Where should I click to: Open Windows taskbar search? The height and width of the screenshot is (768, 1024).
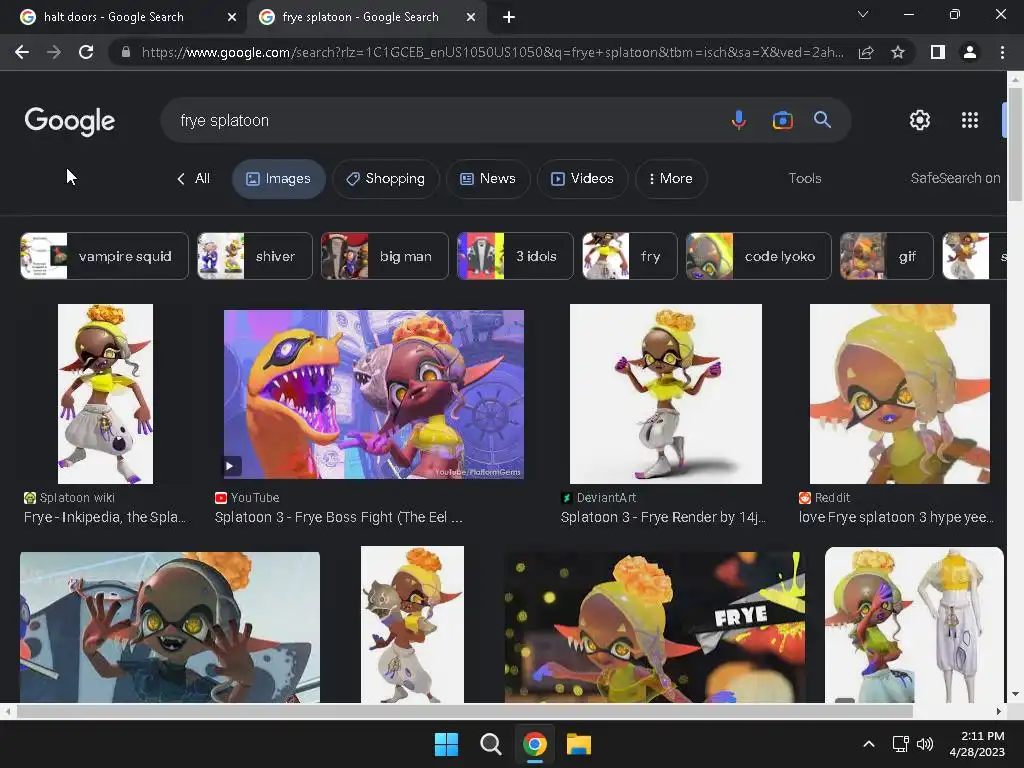pyautogui.click(x=490, y=744)
